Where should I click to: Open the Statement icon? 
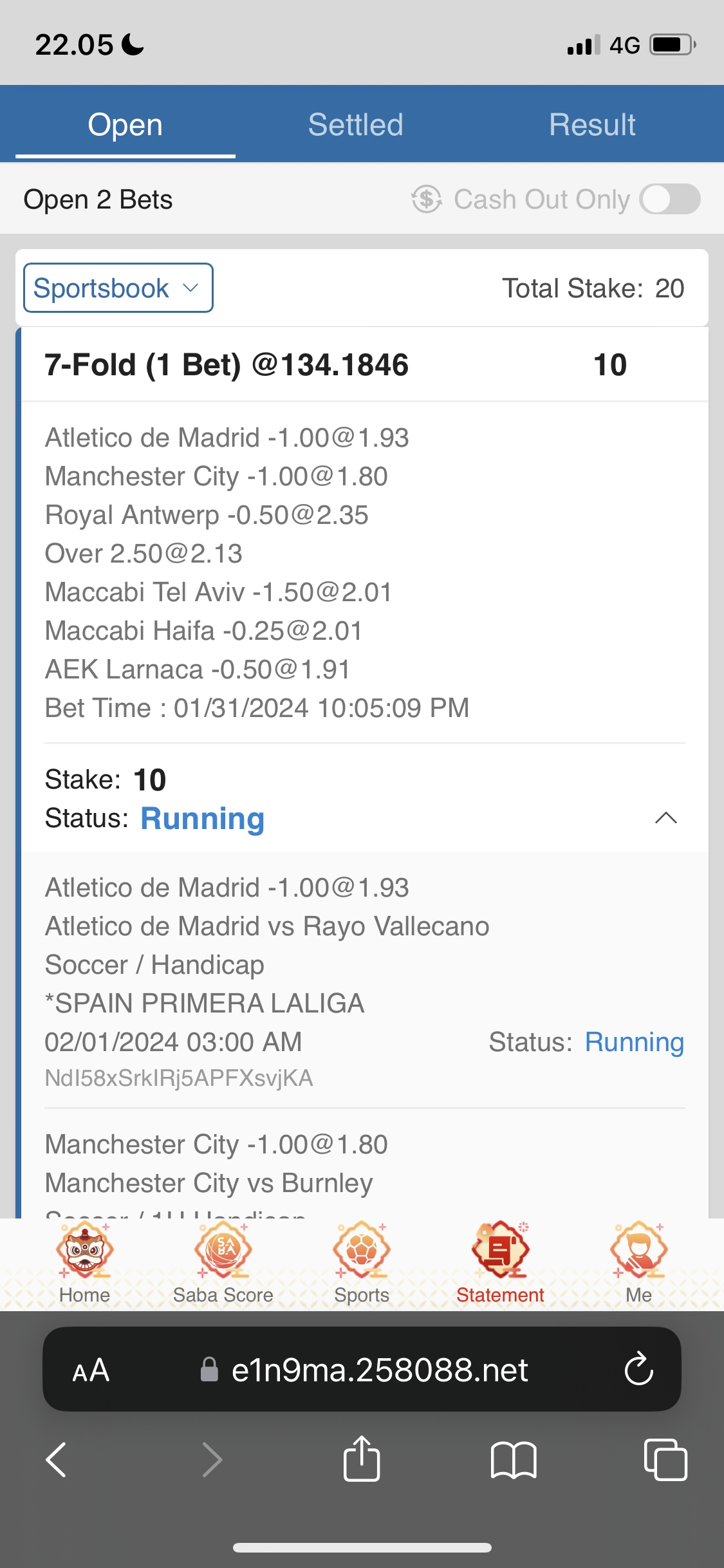point(500,1251)
